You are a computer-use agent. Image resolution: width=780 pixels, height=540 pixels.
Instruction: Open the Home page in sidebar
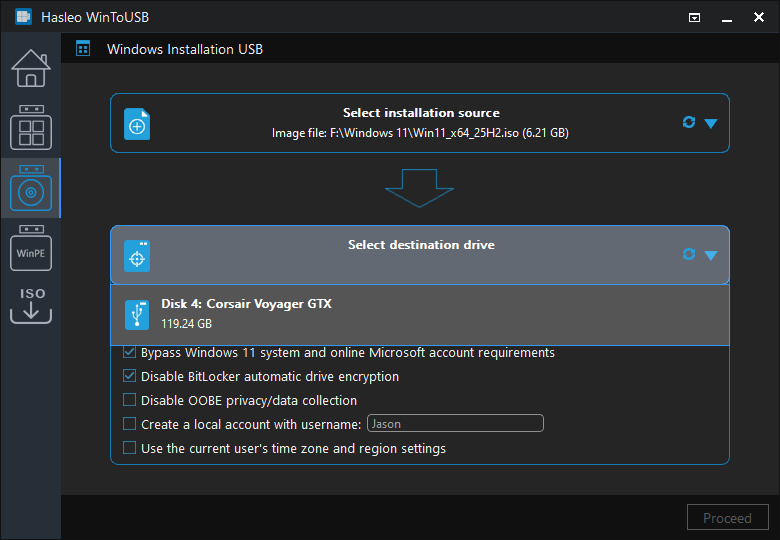31,69
